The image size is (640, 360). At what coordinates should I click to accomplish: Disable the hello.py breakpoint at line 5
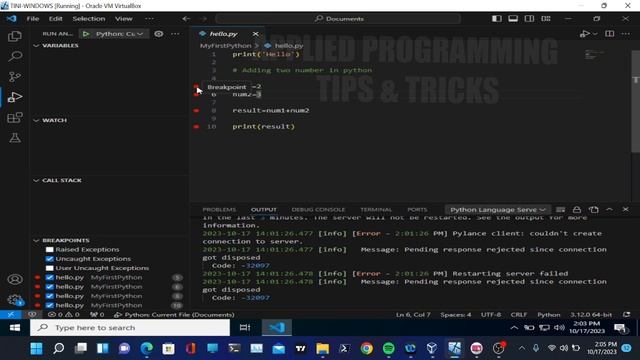pyautogui.click(x=50, y=278)
